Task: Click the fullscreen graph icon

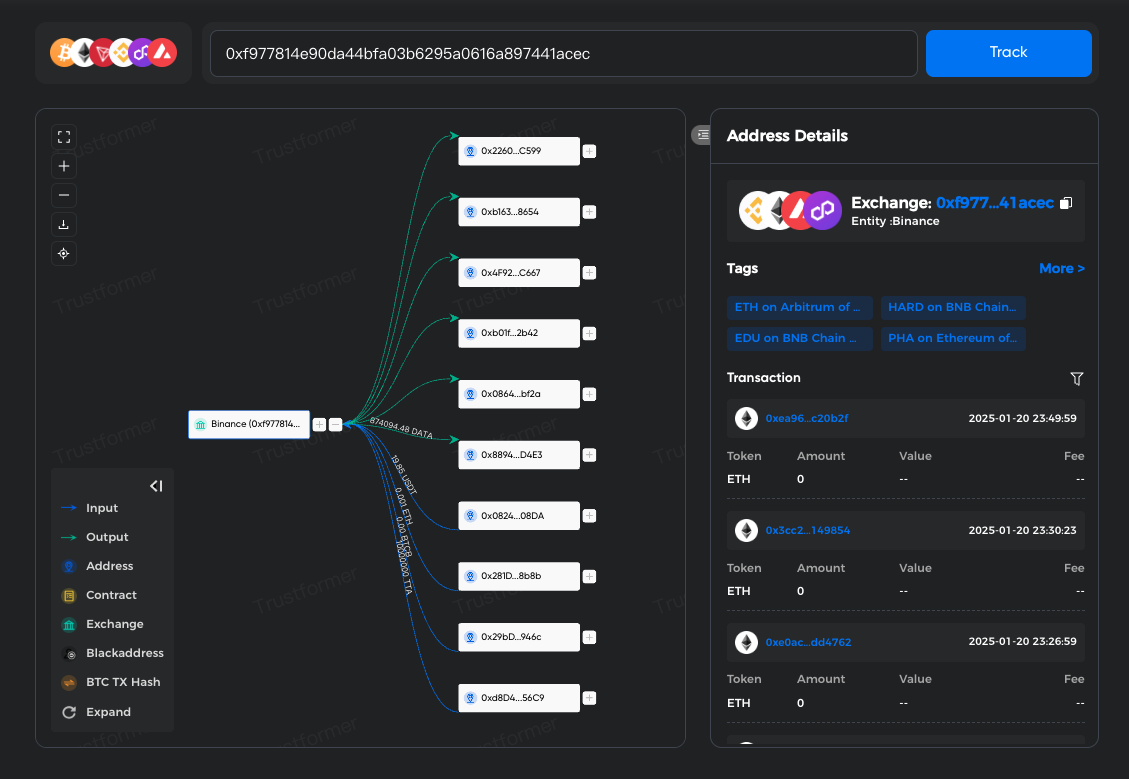Action: tap(64, 137)
